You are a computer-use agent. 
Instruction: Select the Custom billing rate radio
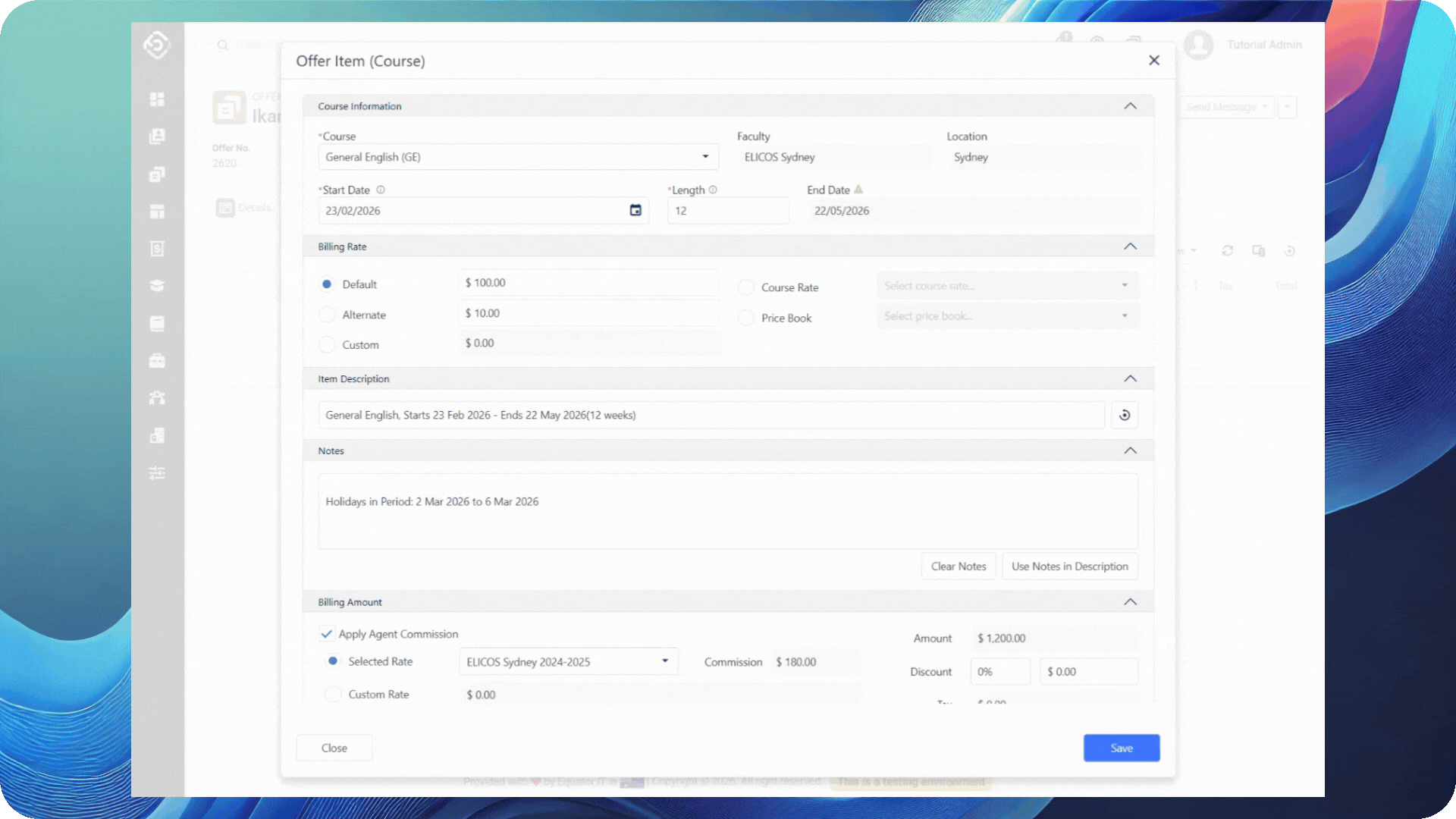(327, 344)
